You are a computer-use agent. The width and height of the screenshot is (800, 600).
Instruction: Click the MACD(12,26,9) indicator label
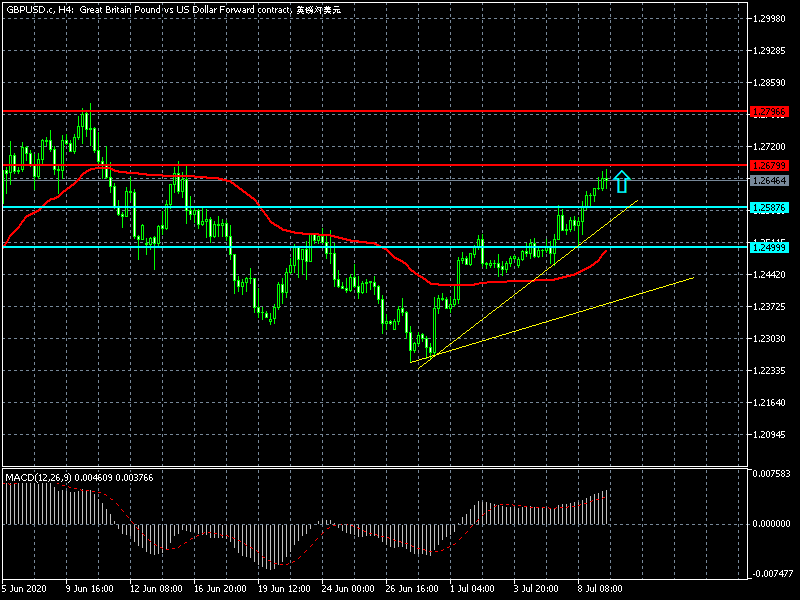[79, 478]
